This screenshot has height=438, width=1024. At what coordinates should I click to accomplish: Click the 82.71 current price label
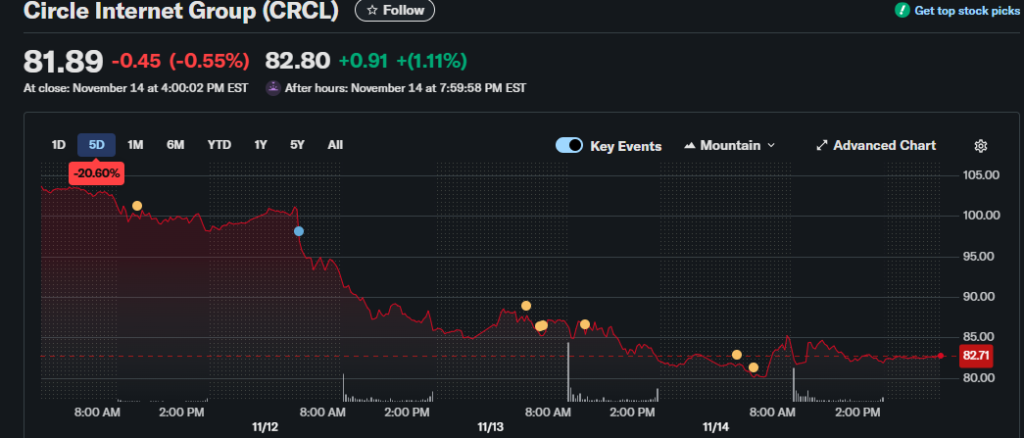click(975, 355)
